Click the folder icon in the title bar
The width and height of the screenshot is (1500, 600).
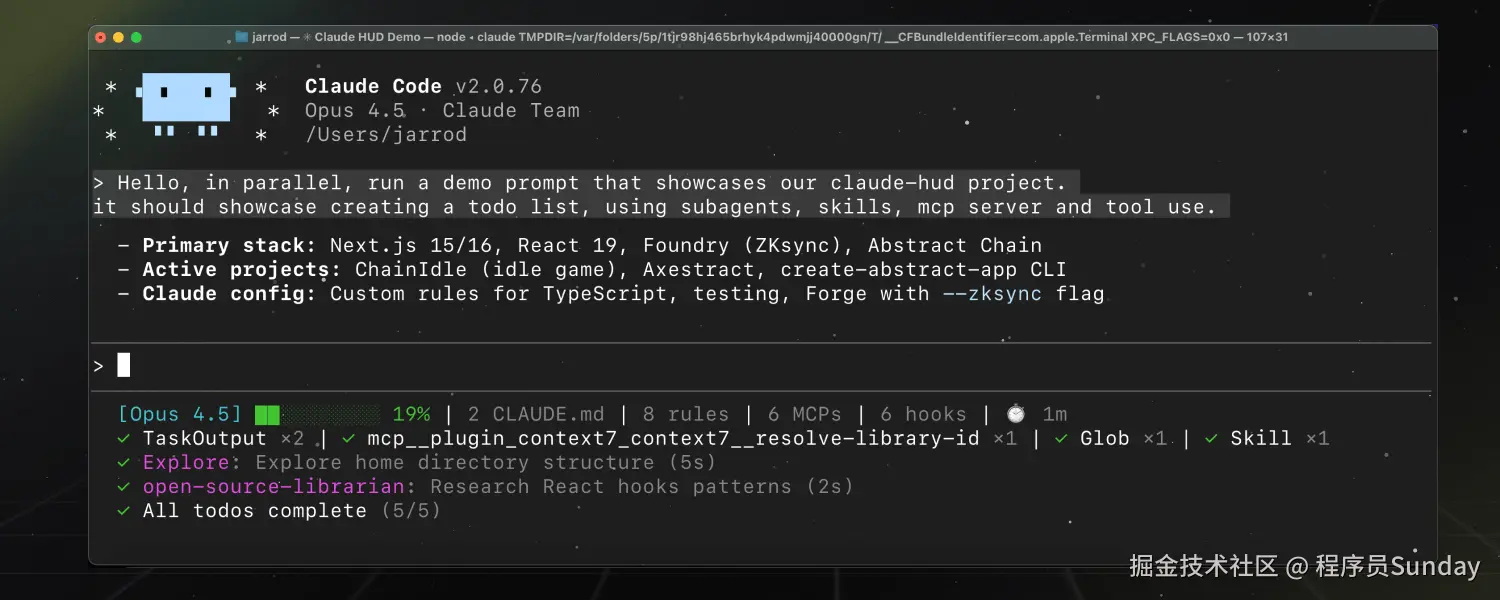pos(241,37)
